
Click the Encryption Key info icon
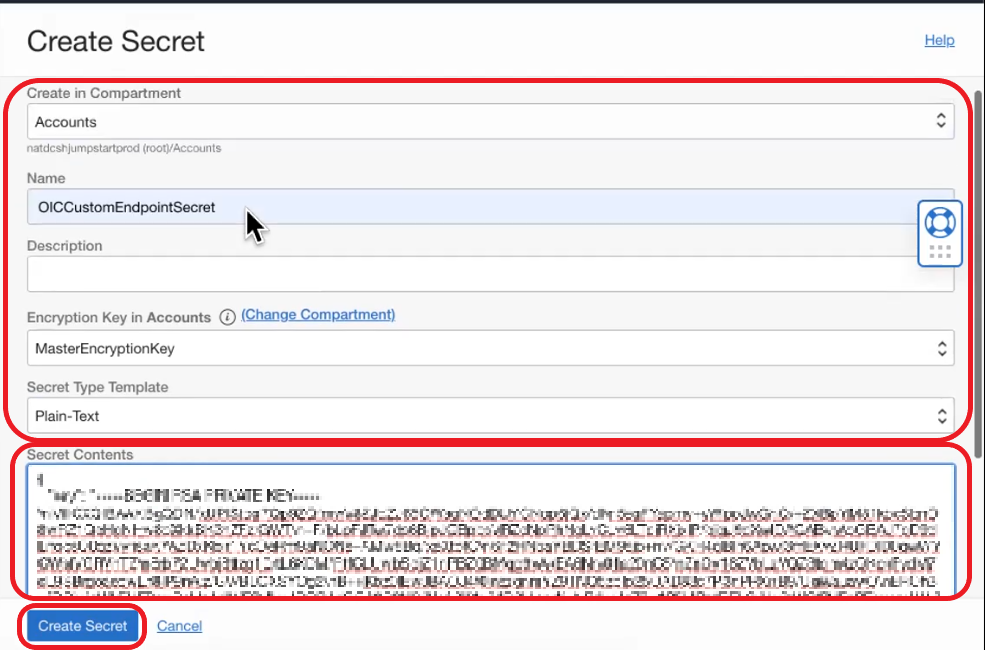click(227, 317)
